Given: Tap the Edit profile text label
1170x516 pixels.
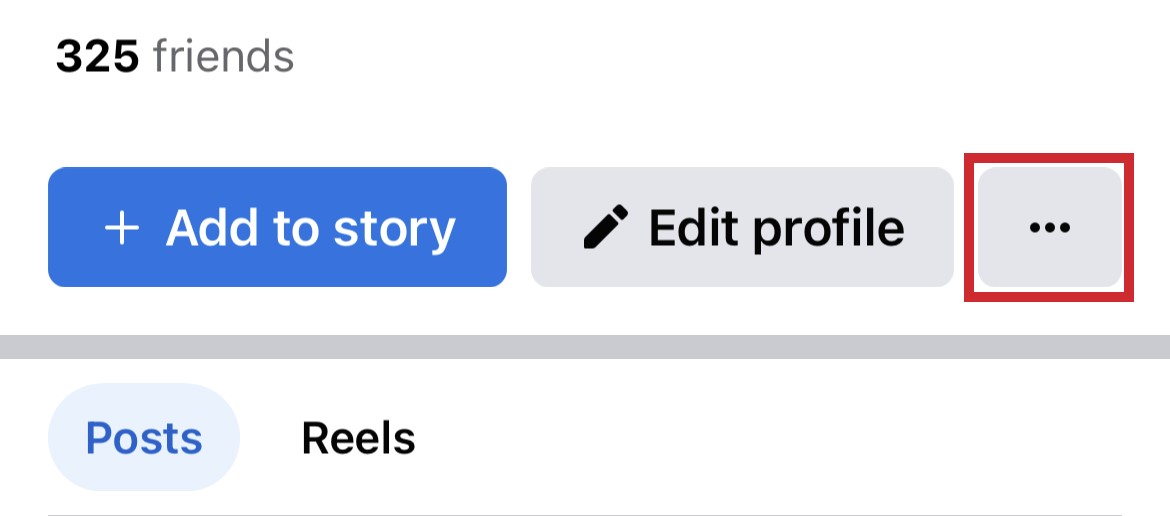Looking at the screenshot, I should [x=776, y=228].
